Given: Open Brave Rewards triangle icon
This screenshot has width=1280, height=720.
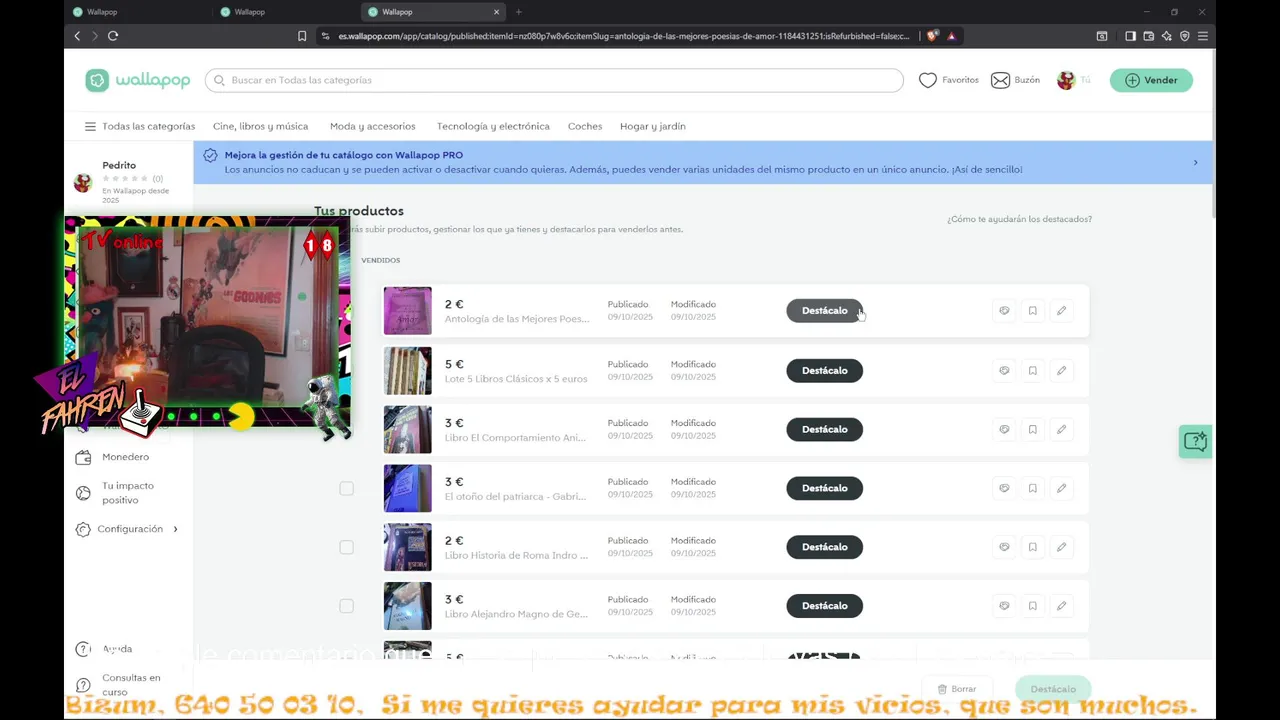Looking at the screenshot, I should click(951, 36).
